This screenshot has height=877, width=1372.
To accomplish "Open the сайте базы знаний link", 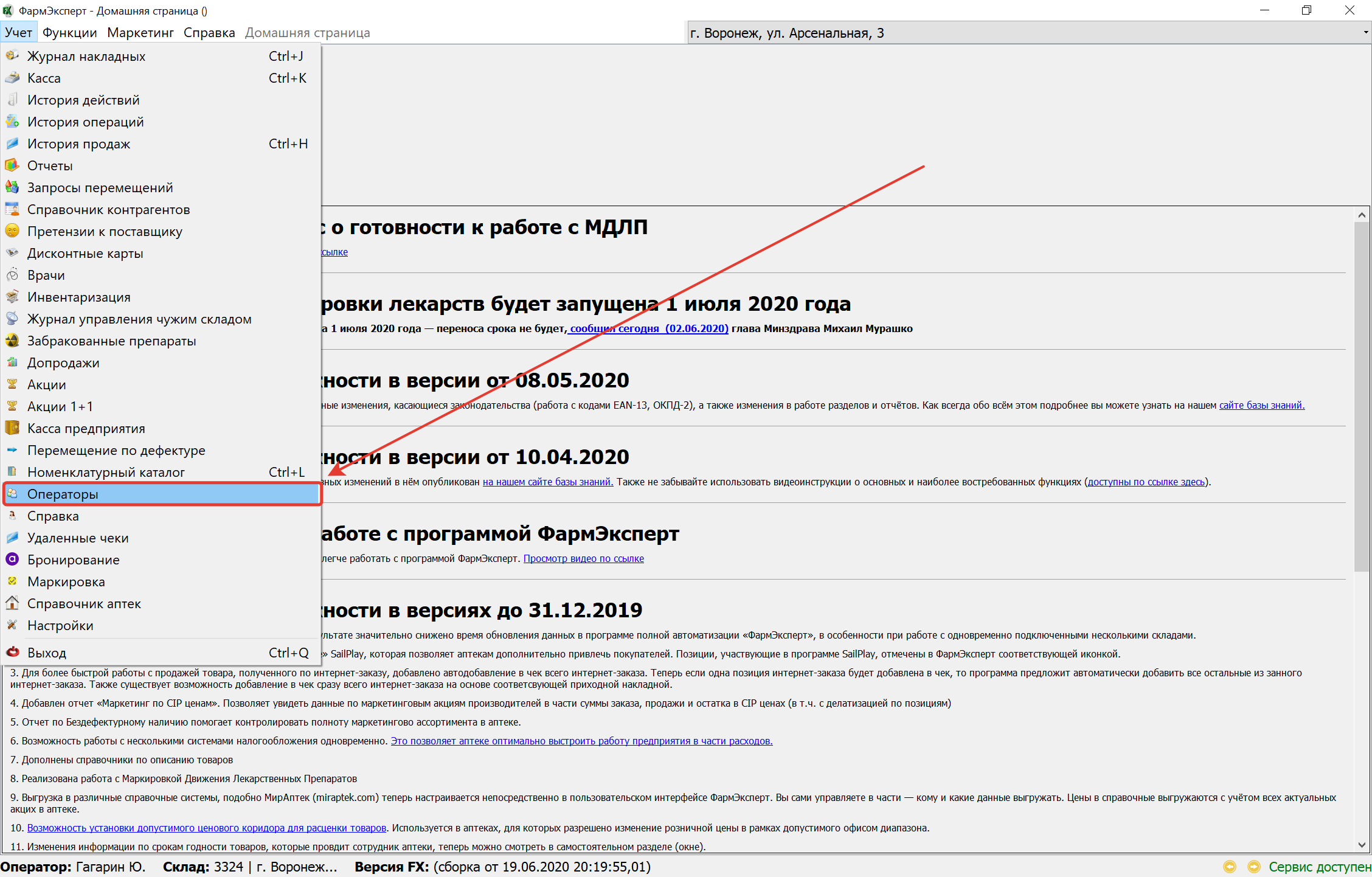I will [1262, 405].
